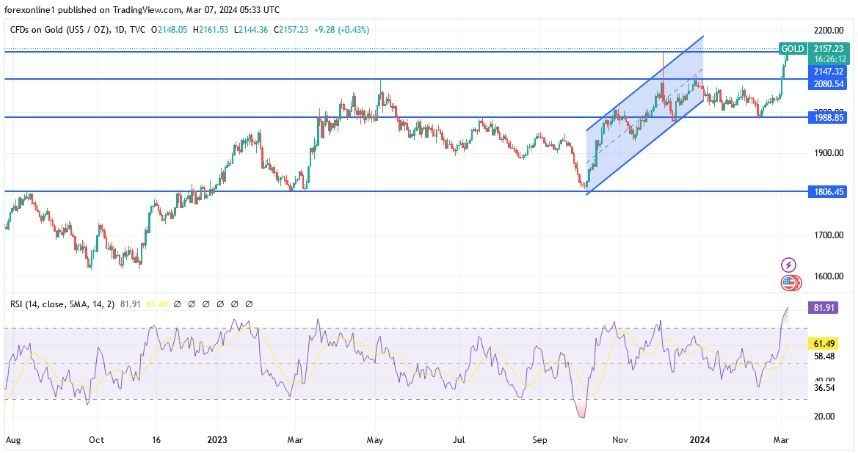Click the 1600.00 price axis label
This screenshot has height=453, width=858.
point(828,276)
